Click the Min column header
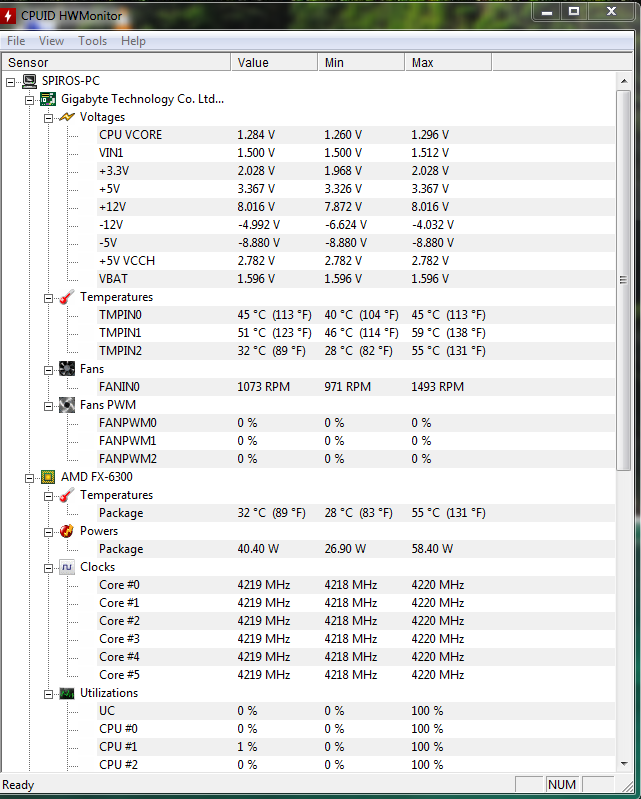Image resolution: width=641 pixels, height=799 pixels. [x=361, y=62]
